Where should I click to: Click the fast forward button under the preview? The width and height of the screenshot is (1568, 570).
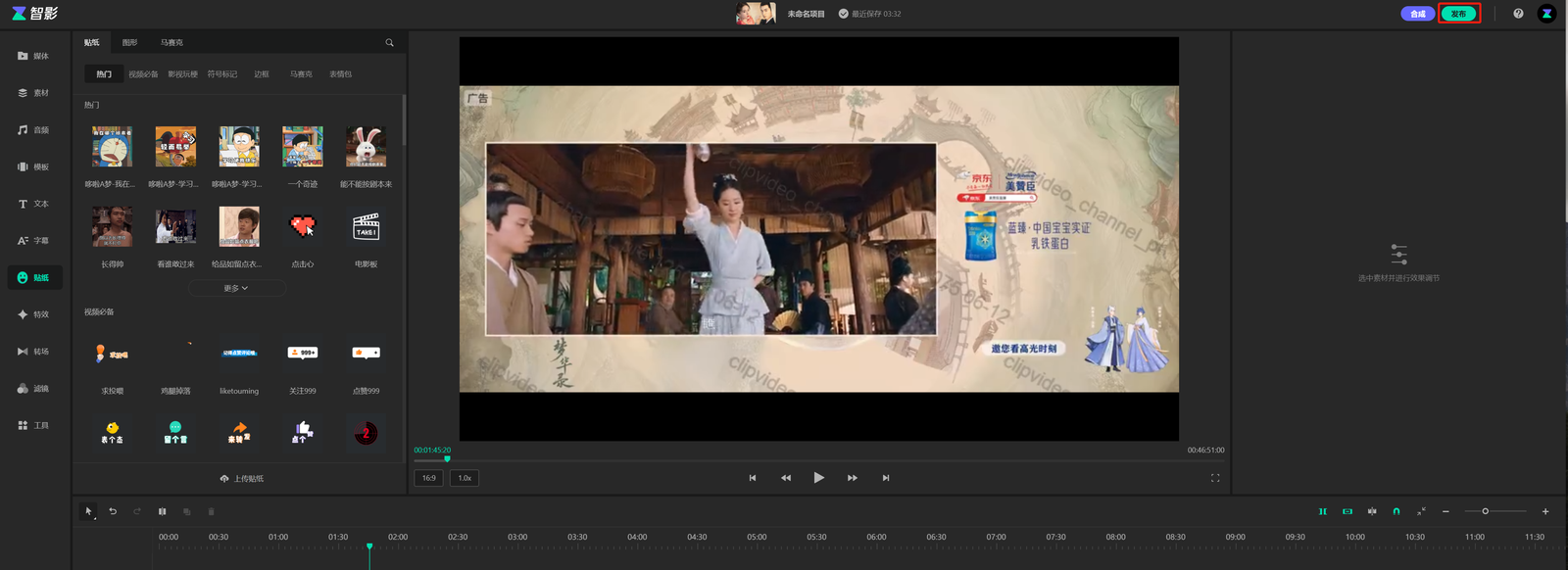point(853,478)
